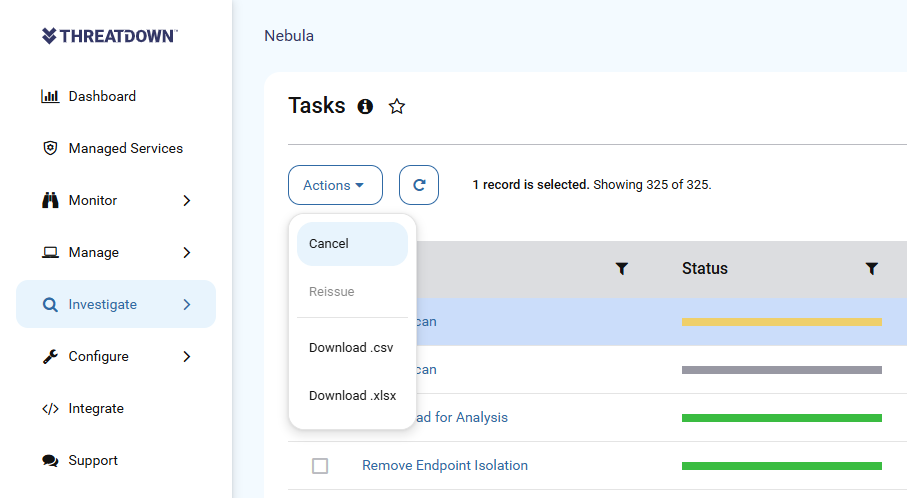Tick the Remove Endpoint Isolation checkbox
The width and height of the screenshot is (907, 498).
(x=320, y=466)
